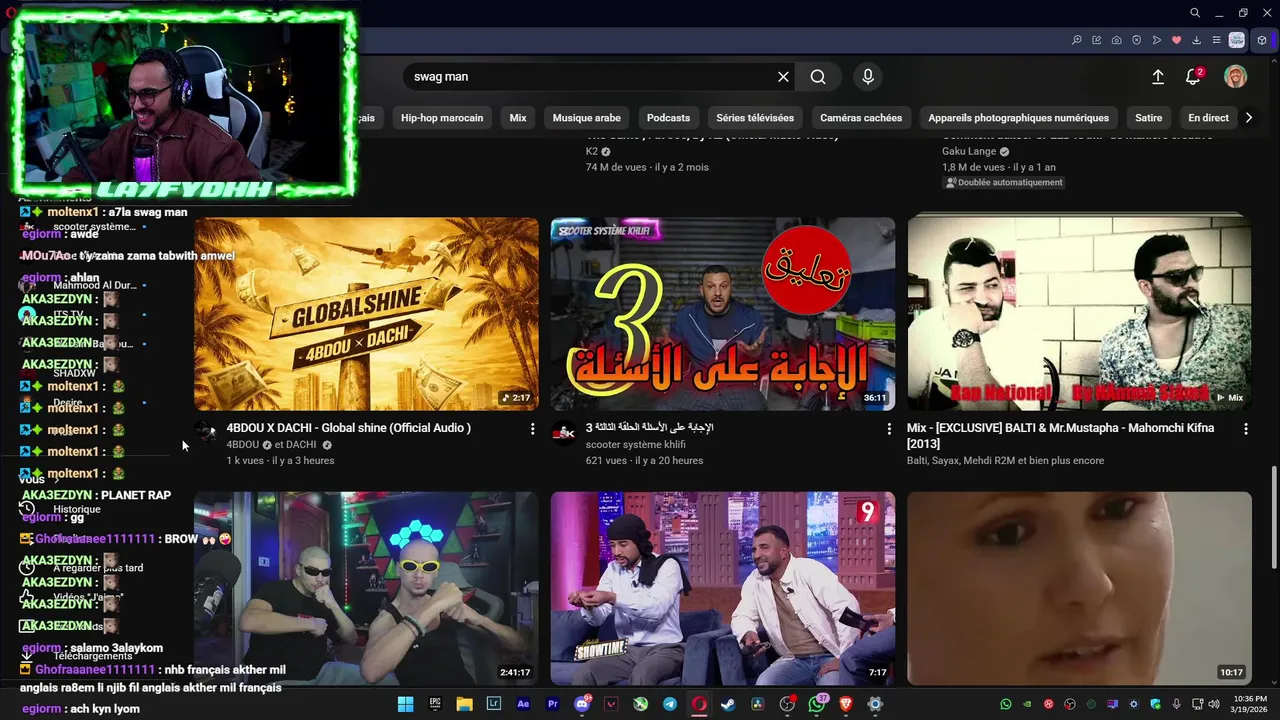
Task: Open the YouTube account avatar menu
Action: [x=1236, y=77]
